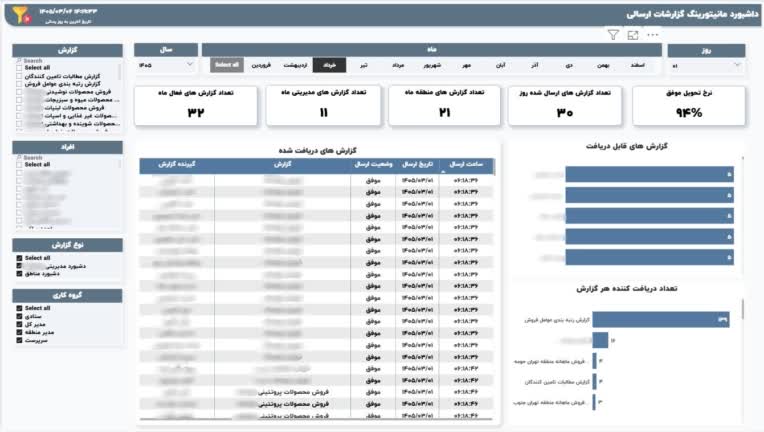The image size is (764, 432).
Task: Uncheck مدیر منطقه checkbox
Action: coord(19,332)
